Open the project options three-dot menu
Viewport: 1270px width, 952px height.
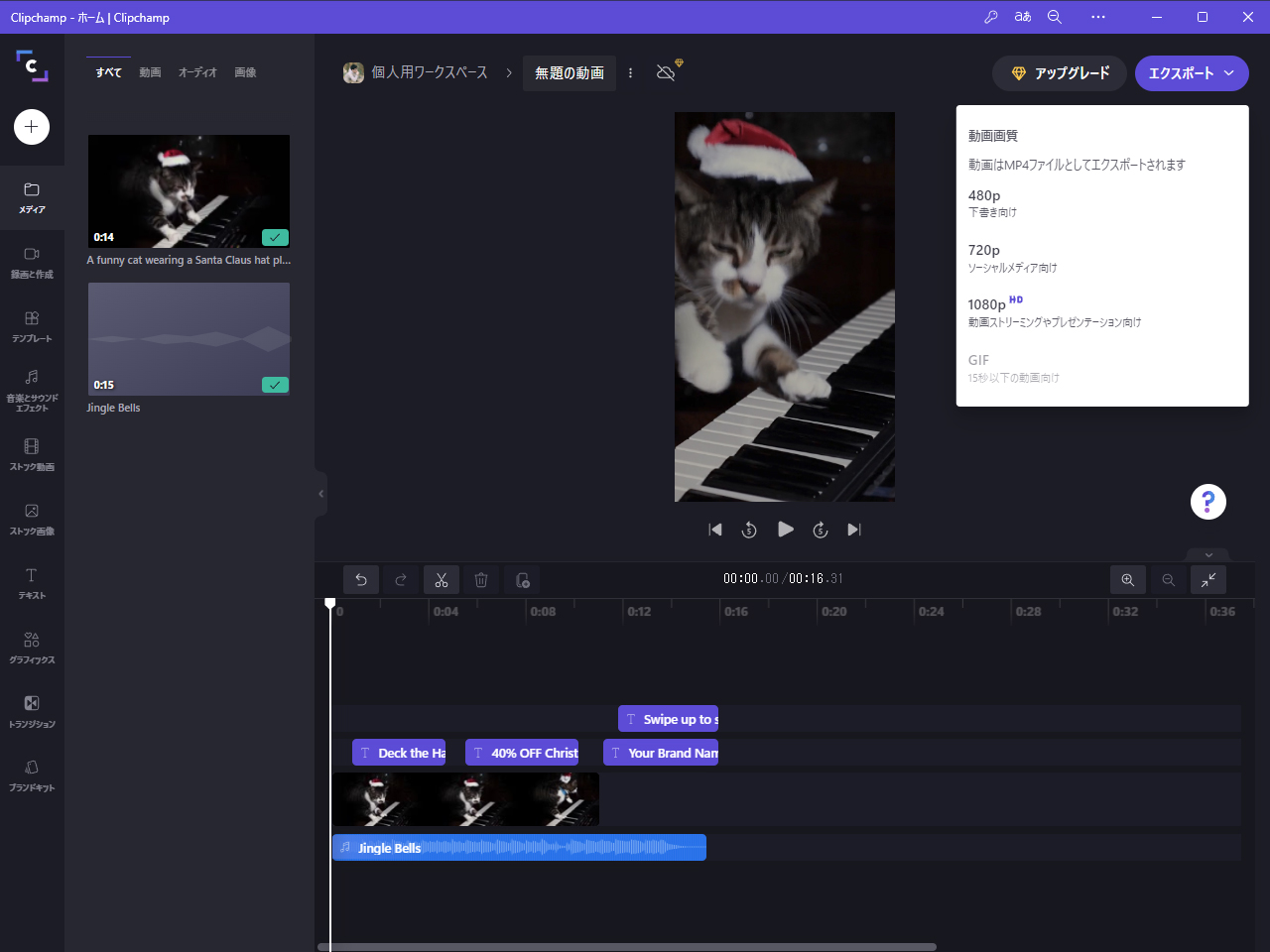[630, 72]
